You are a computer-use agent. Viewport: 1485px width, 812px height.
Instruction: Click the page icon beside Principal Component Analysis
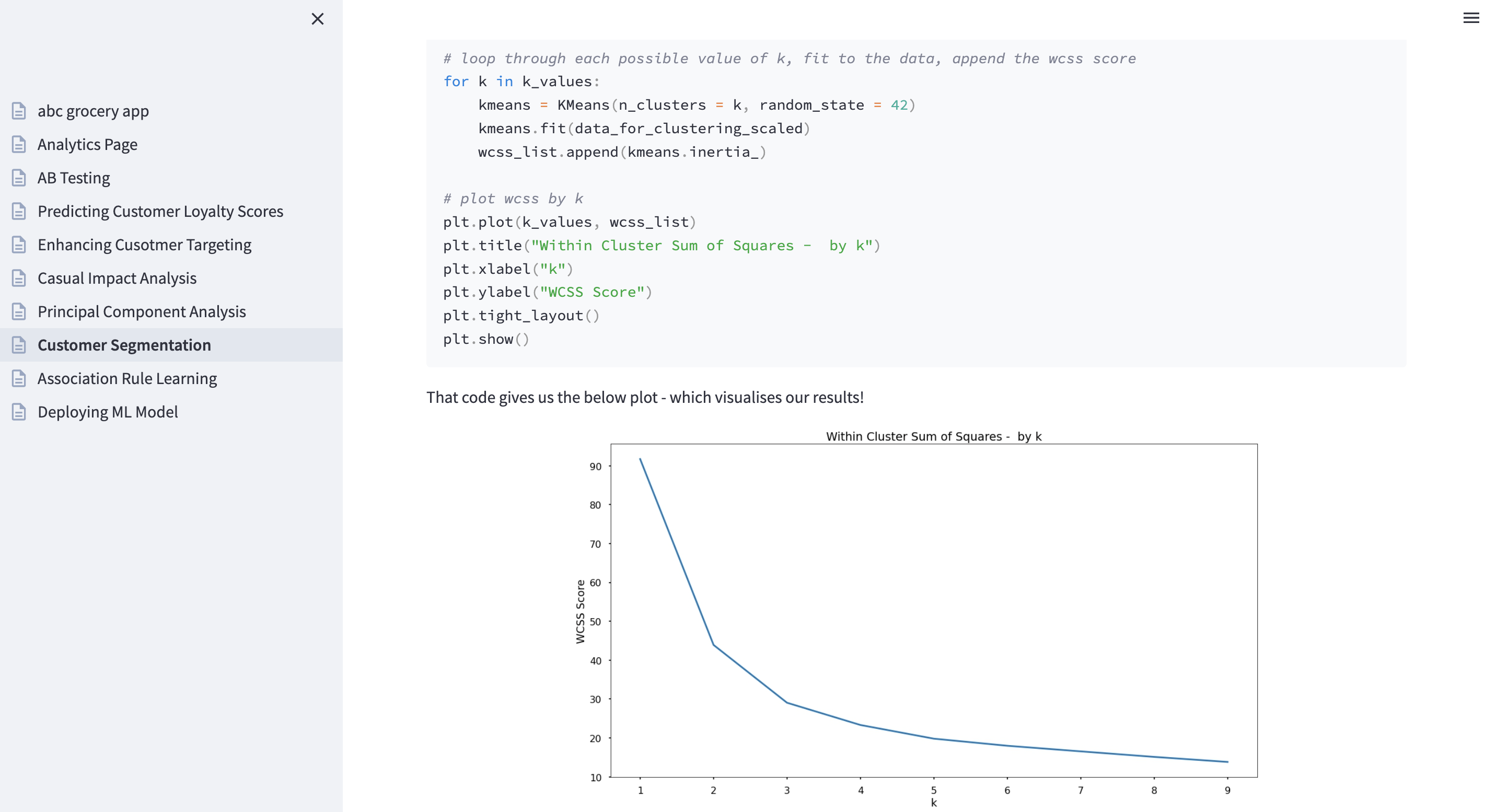point(19,311)
